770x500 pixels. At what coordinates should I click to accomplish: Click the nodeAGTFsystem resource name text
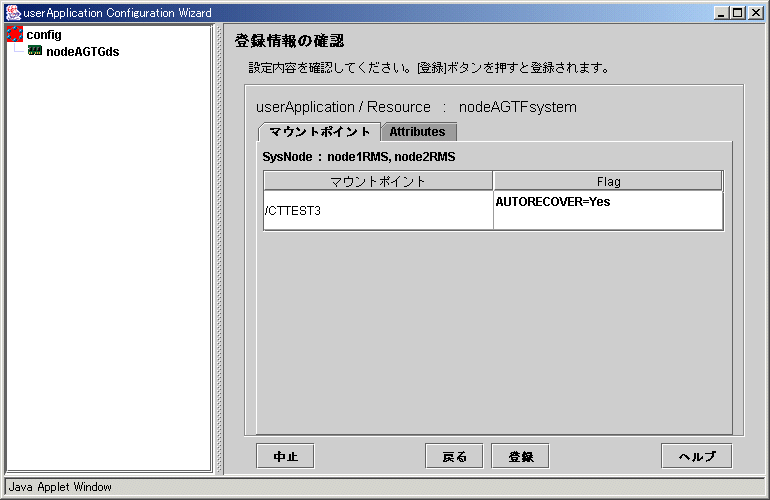[x=518, y=107]
